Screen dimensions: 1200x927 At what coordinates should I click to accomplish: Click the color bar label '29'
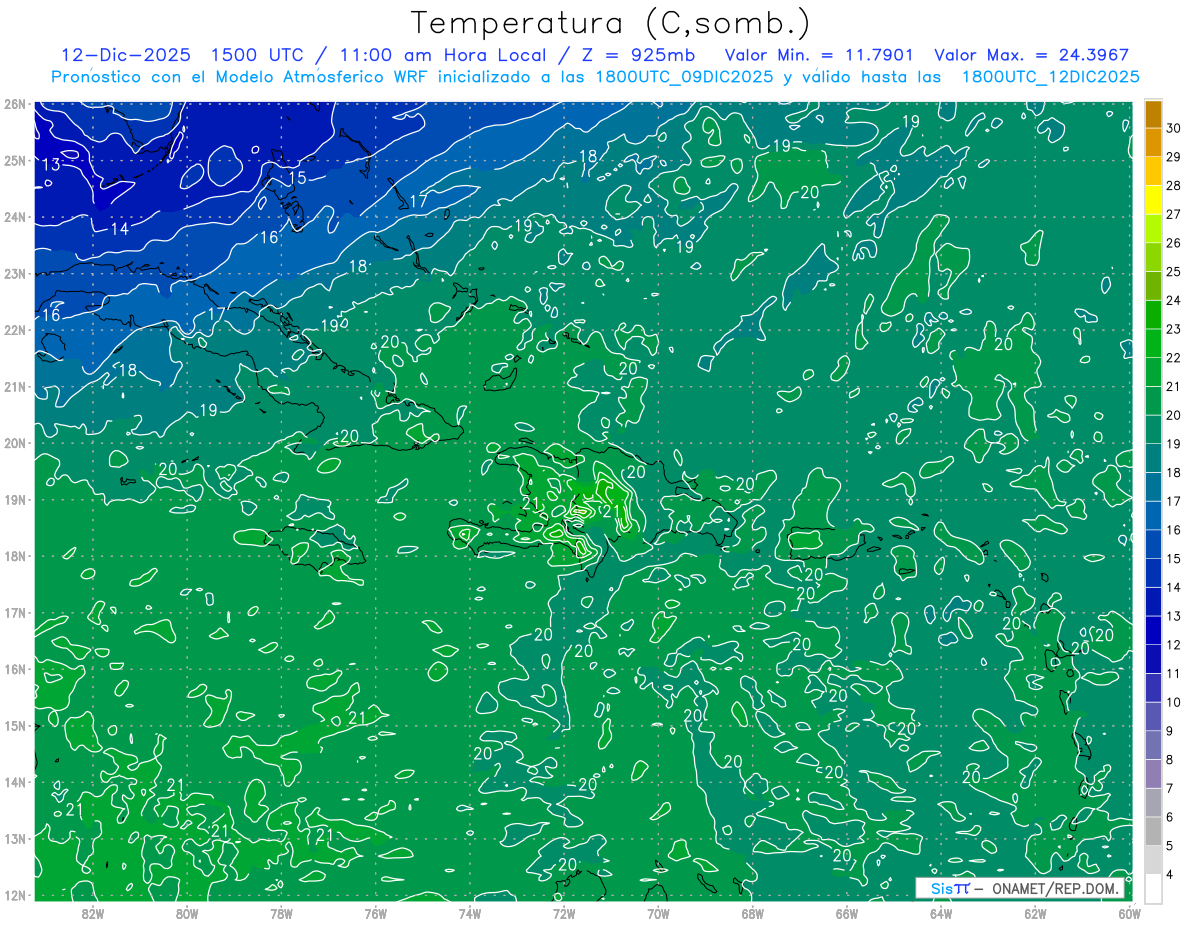1174,157
